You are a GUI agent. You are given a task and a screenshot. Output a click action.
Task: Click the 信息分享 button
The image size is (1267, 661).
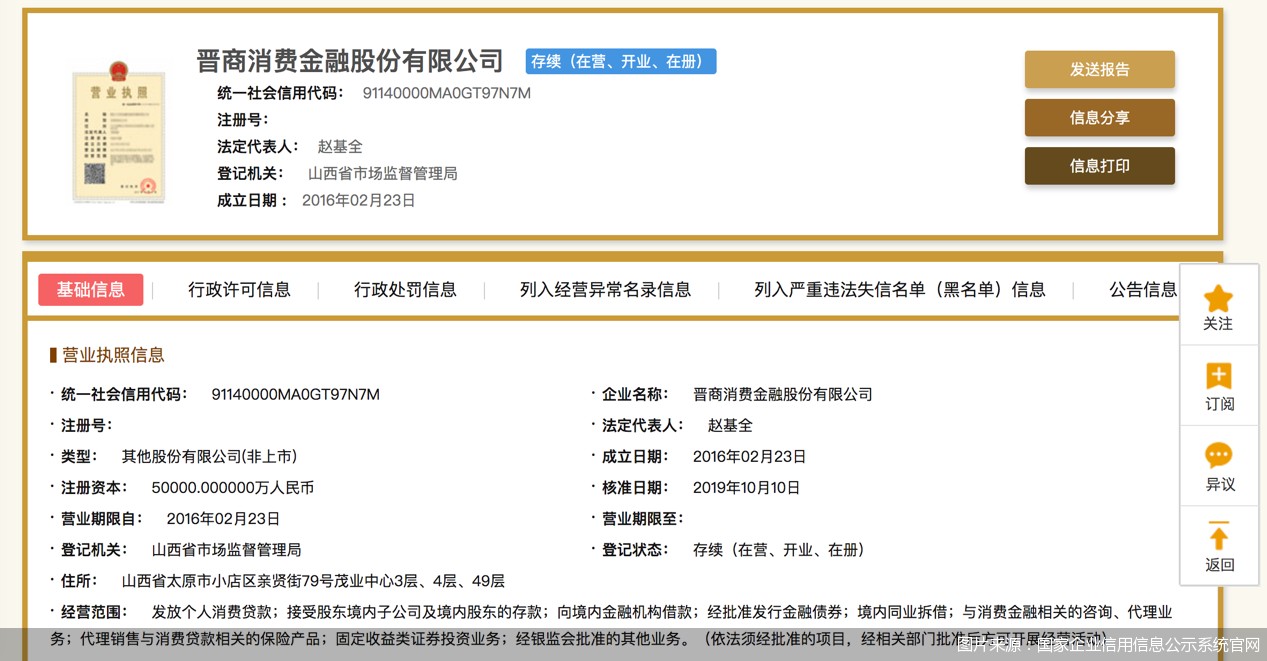point(1099,117)
